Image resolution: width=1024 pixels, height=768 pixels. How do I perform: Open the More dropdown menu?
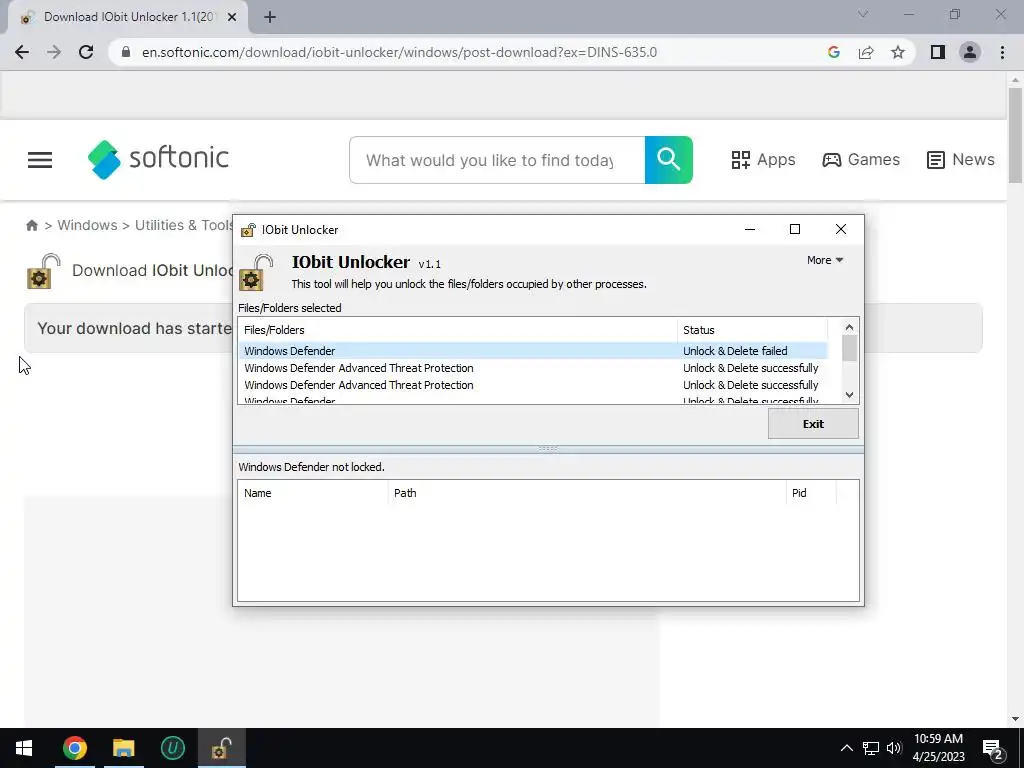[x=825, y=260]
